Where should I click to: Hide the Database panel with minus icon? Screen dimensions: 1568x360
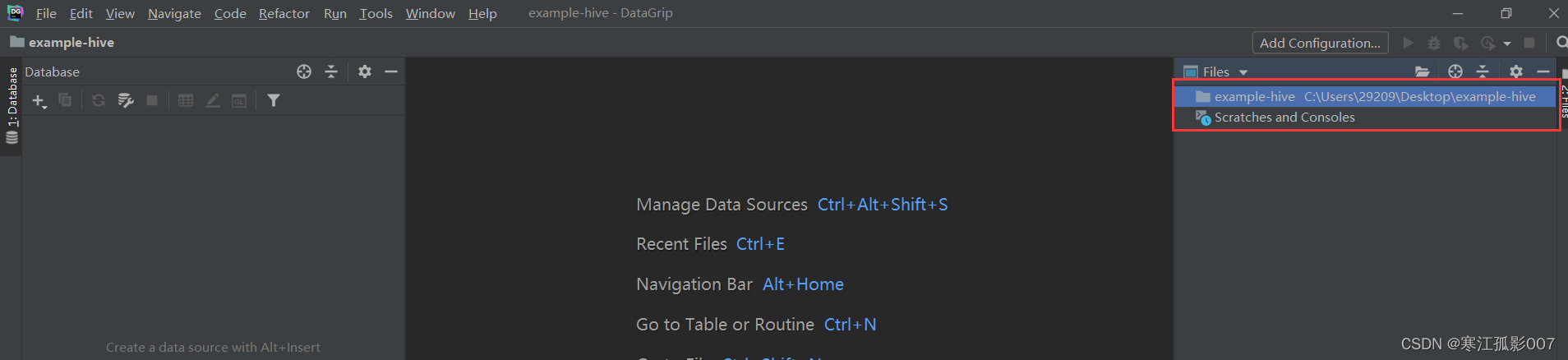pos(391,72)
